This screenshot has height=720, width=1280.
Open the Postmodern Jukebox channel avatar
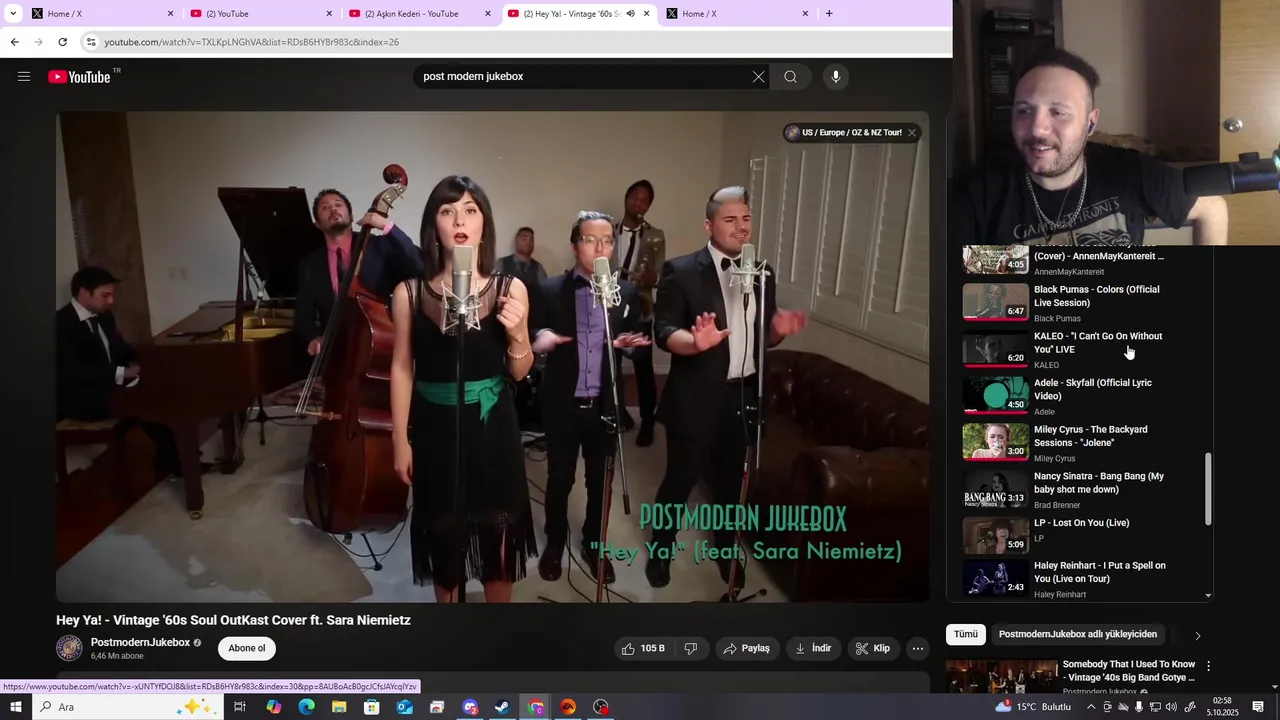click(69, 648)
